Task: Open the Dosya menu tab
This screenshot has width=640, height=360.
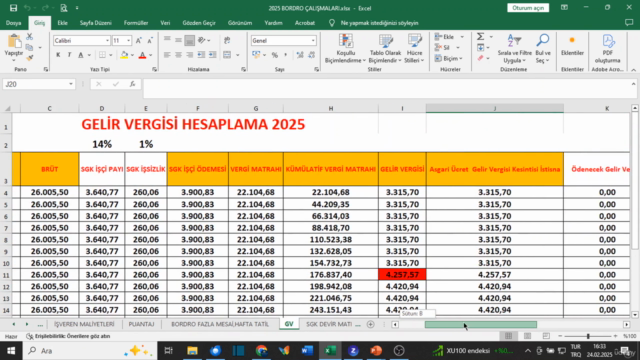Action: tap(13, 23)
